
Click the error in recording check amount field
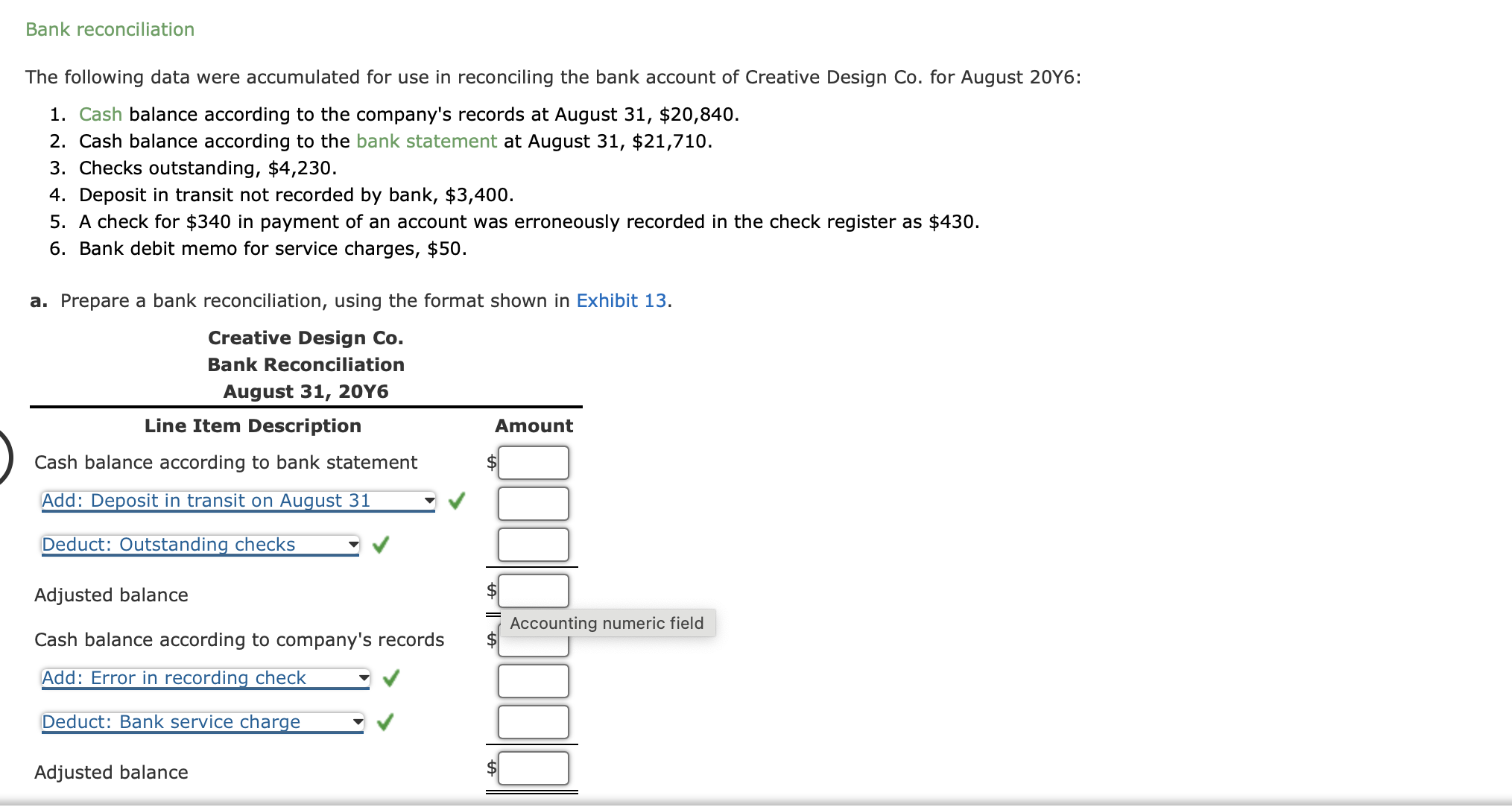coord(533,680)
